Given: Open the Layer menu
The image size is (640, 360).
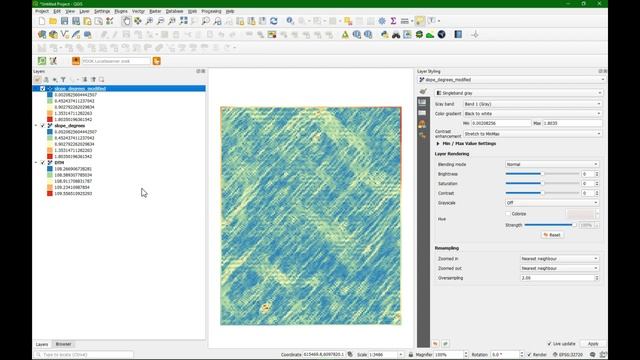Looking at the screenshot, I should click(84, 11).
